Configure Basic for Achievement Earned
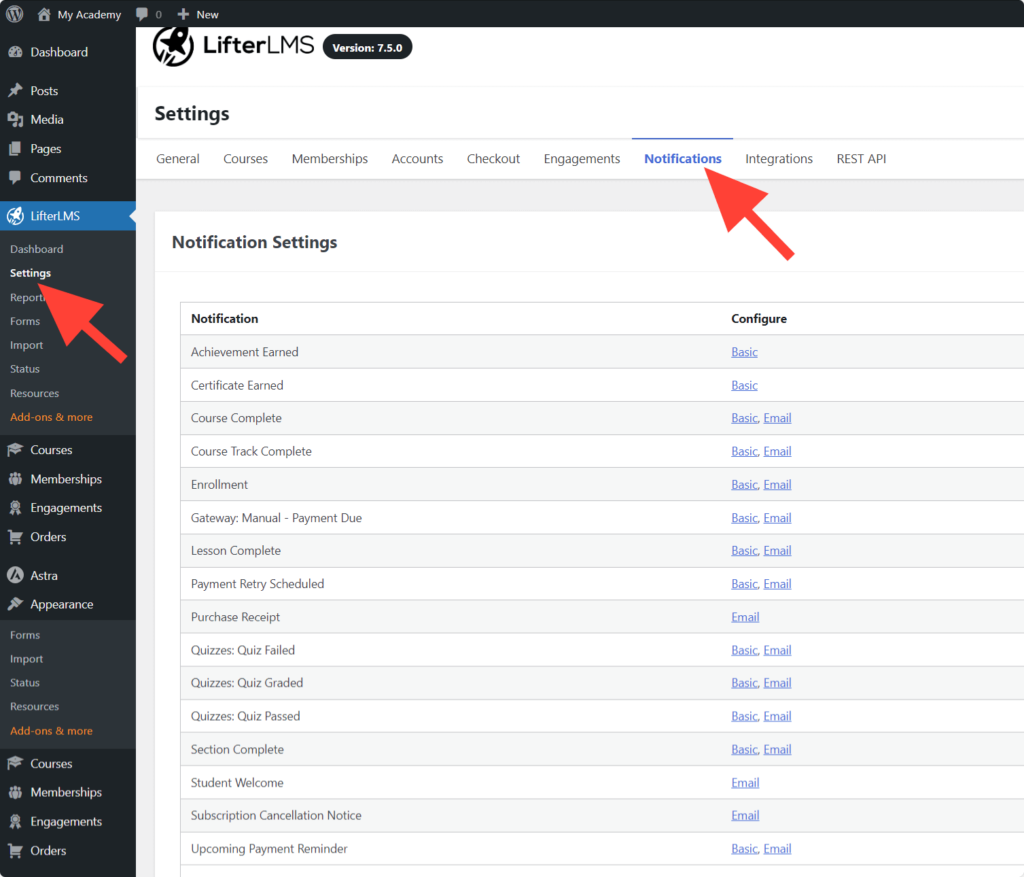This screenshot has height=877, width=1024. point(744,352)
